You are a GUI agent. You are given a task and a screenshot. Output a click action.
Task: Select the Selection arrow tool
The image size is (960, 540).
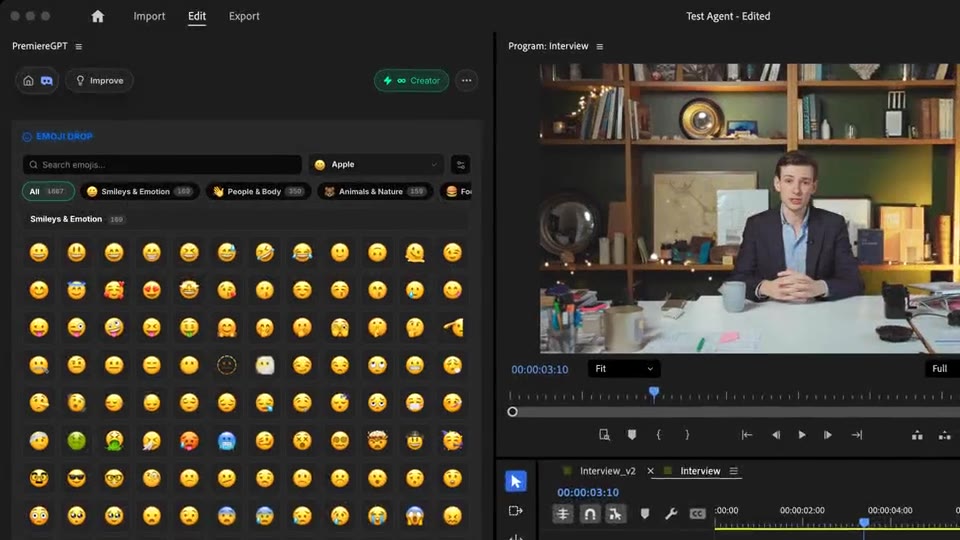(516, 481)
